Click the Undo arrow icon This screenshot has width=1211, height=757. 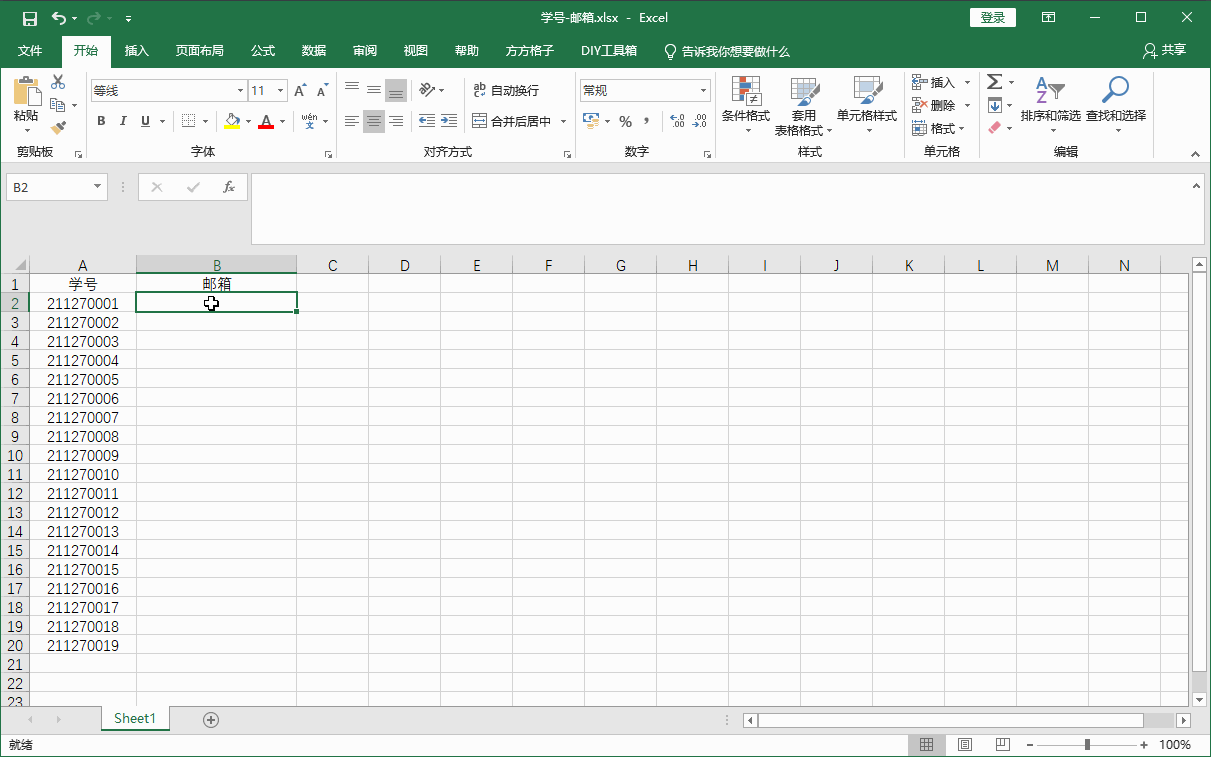coord(59,18)
